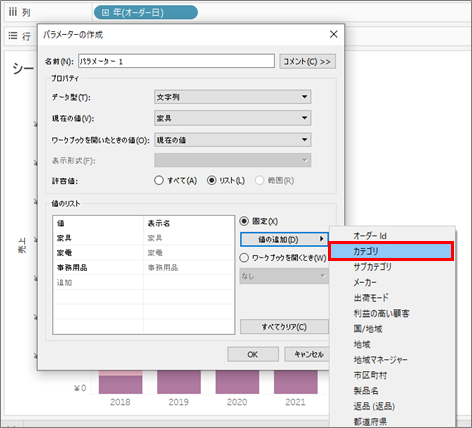Click the コメント(C) >> button
This screenshot has height=428, width=472.
pos(307,61)
